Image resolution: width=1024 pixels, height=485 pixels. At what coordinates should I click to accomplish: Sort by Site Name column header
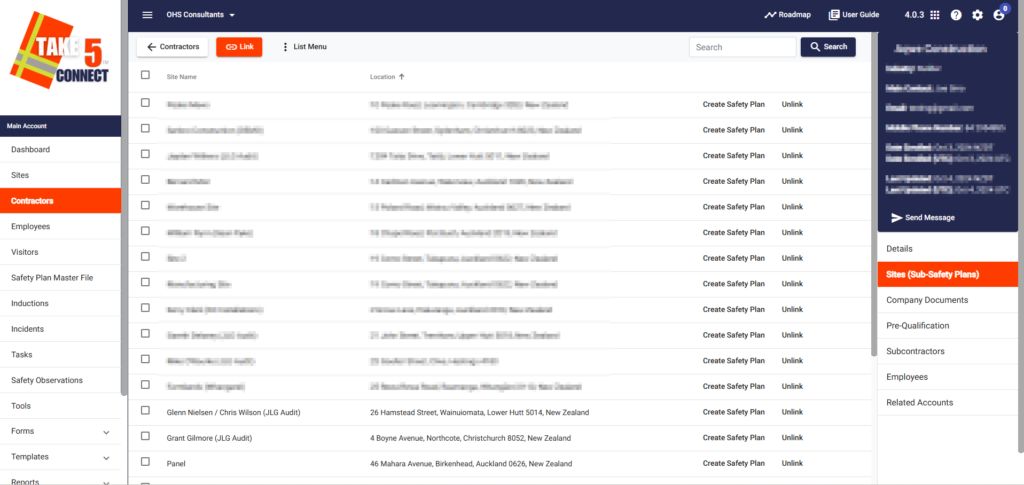pyautogui.click(x=182, y=77)
